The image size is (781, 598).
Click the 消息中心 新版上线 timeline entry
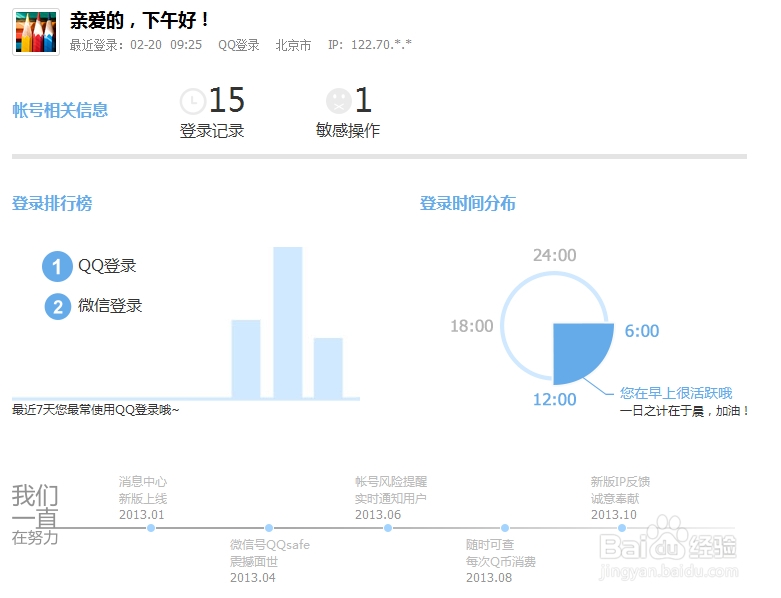(143, 498)
